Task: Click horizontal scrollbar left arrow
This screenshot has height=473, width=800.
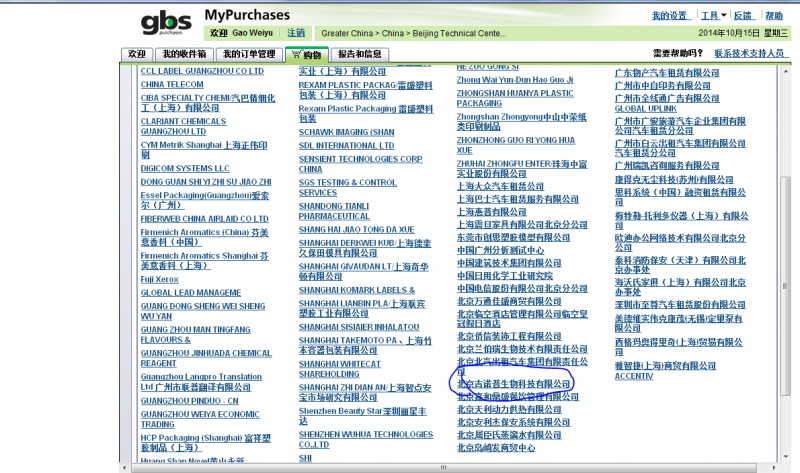Action: click(x=125, y=467)
